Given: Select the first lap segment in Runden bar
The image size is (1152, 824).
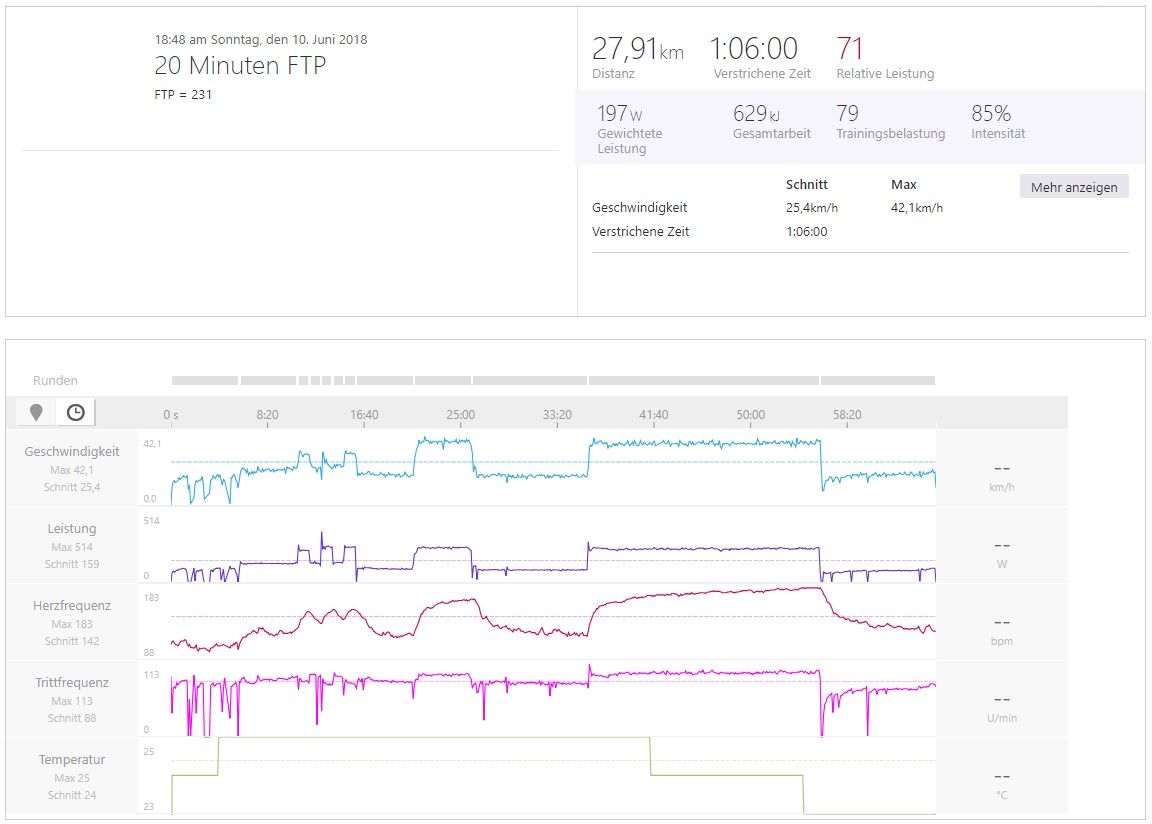Looking at the screenshot, I should (205, 381).
